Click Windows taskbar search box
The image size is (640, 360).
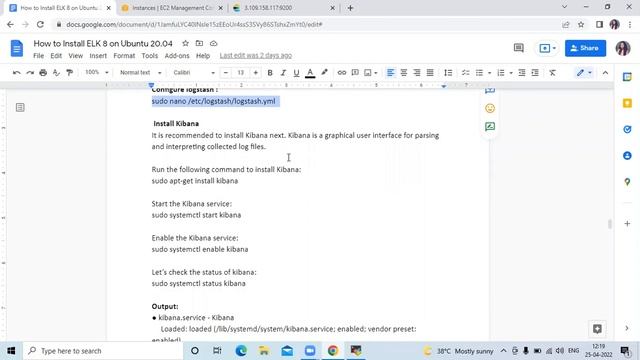click(x=103, y=351)
